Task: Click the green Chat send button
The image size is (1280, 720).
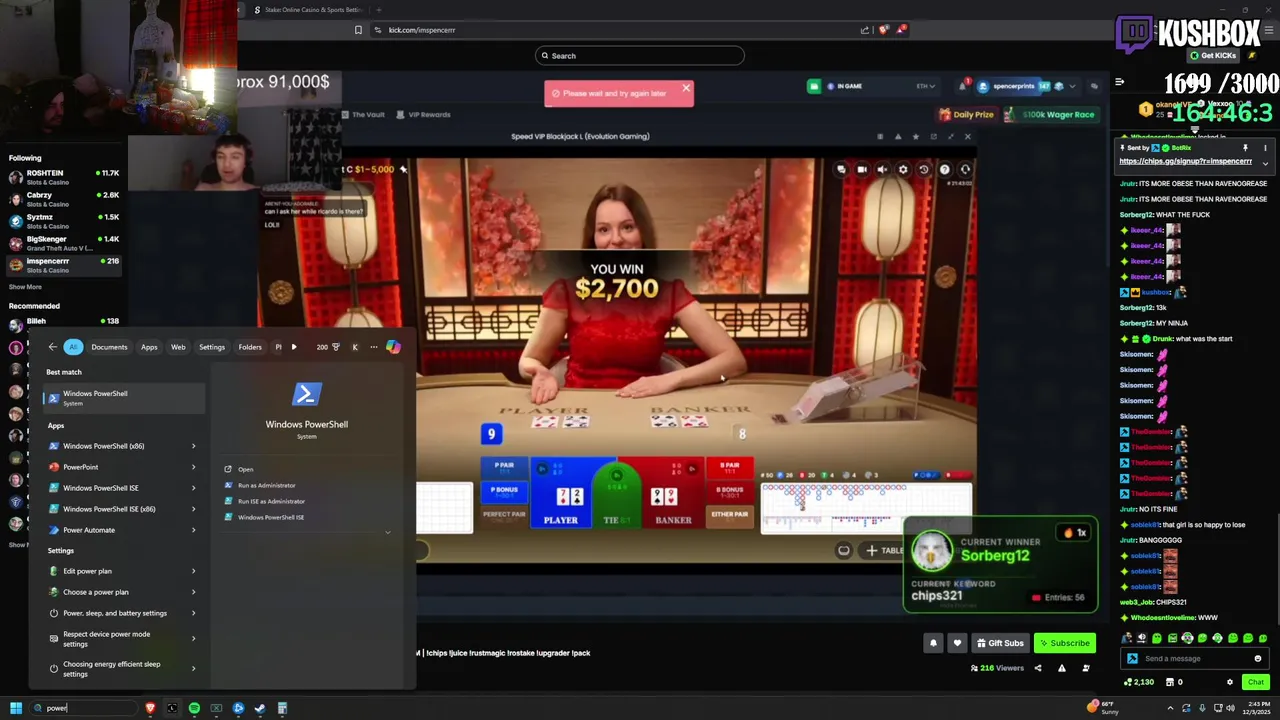Action: (1256, 682)
